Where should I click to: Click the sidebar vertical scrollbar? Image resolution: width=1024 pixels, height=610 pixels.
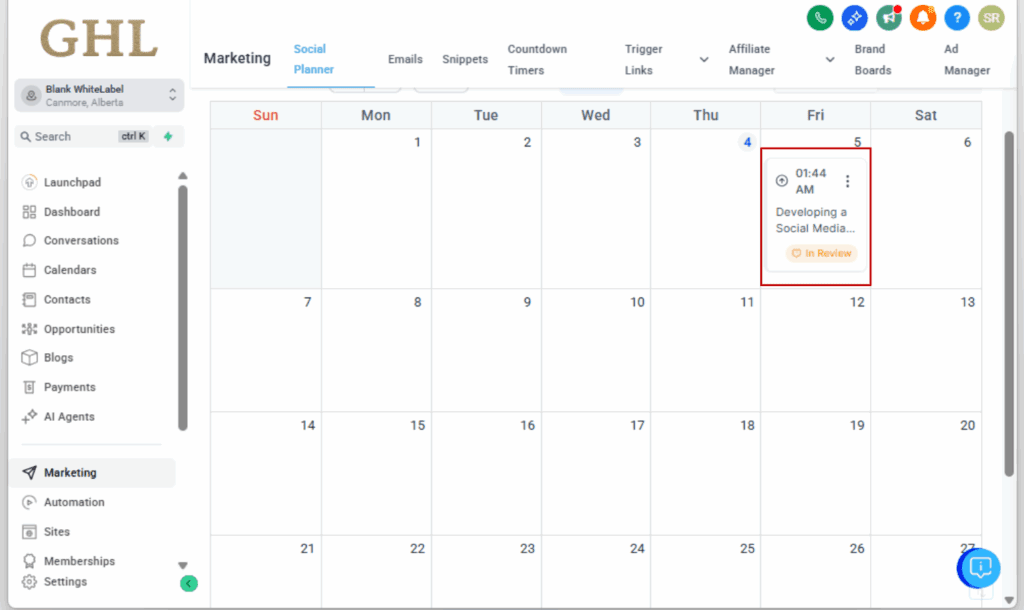pos(183,308)
